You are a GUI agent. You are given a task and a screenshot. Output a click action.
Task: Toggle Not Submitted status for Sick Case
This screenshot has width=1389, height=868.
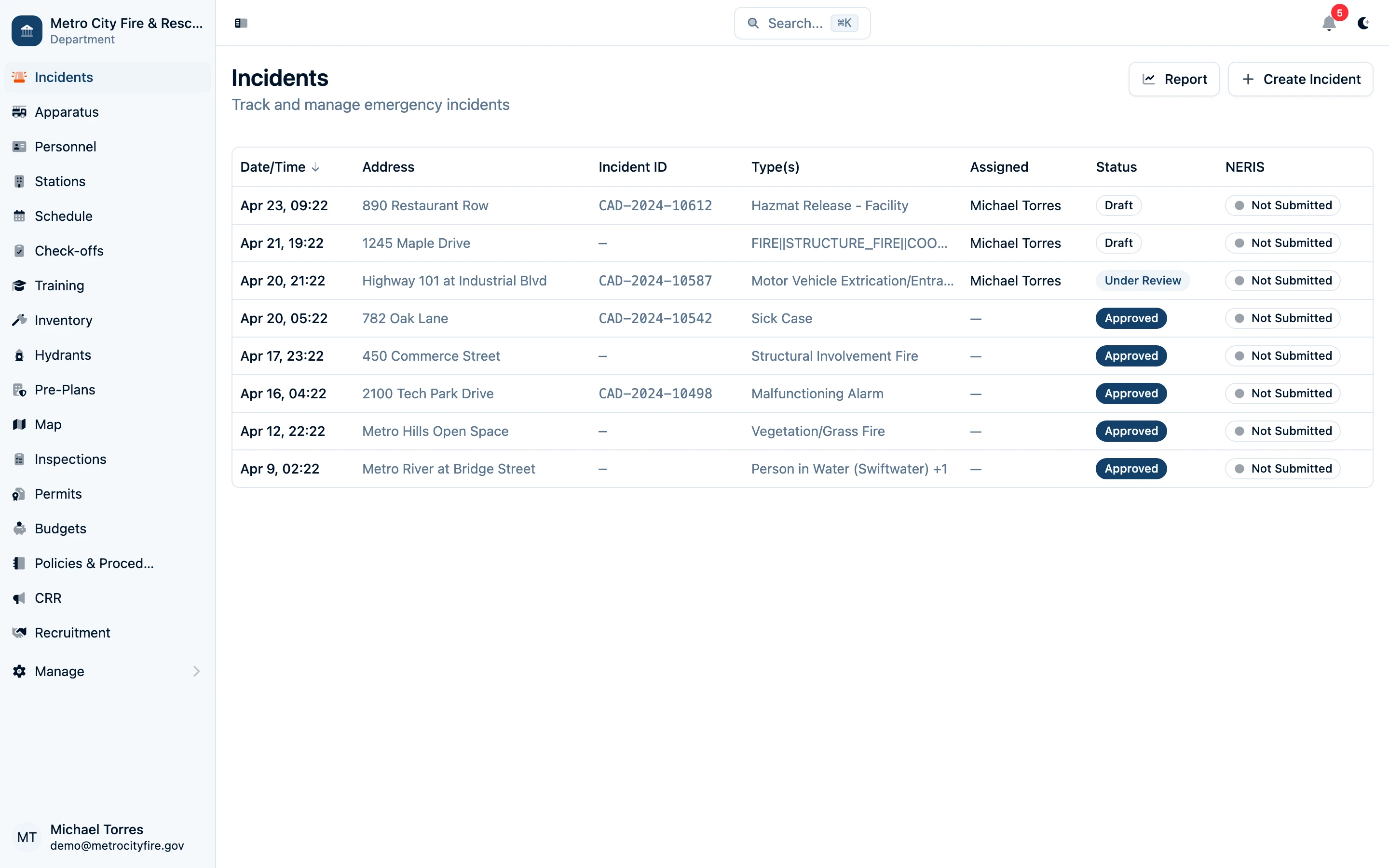pos(1281,318)
